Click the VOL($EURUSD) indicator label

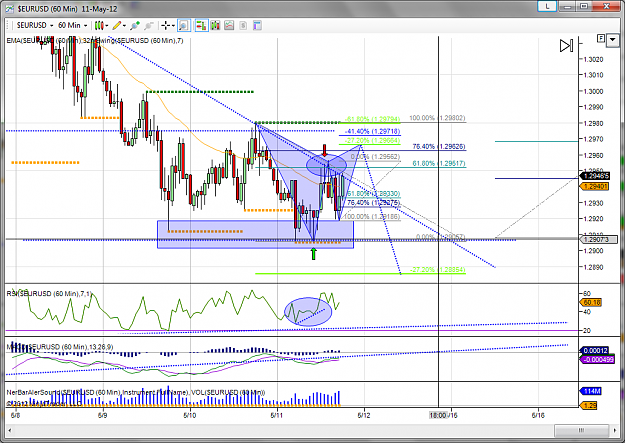226,392
